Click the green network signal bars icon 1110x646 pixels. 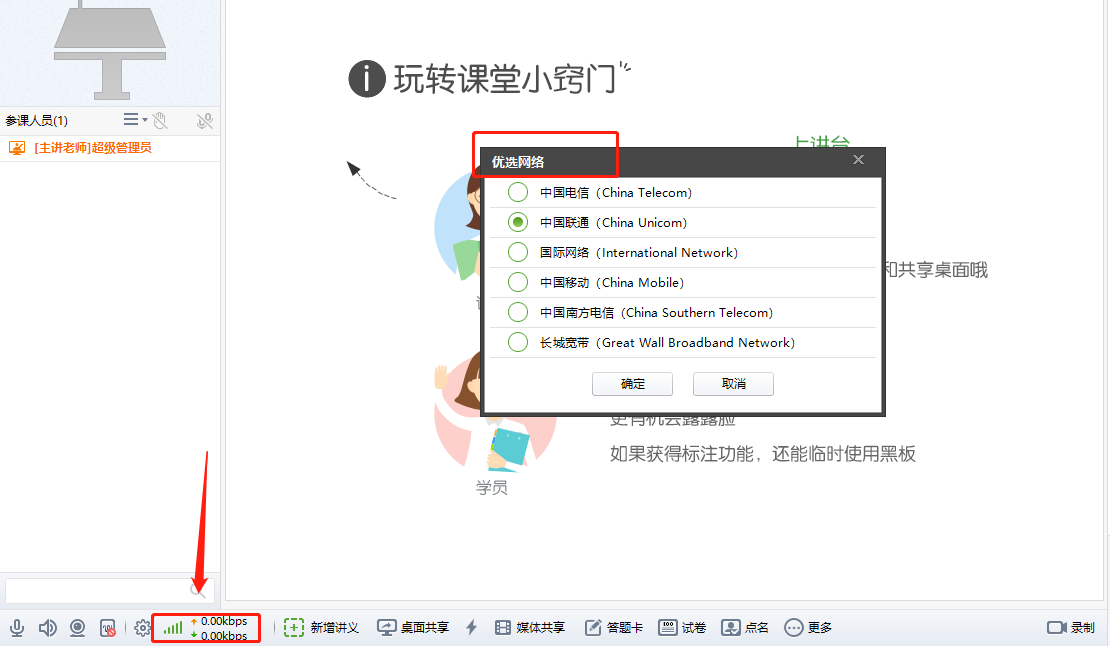(x=173, y=627)
